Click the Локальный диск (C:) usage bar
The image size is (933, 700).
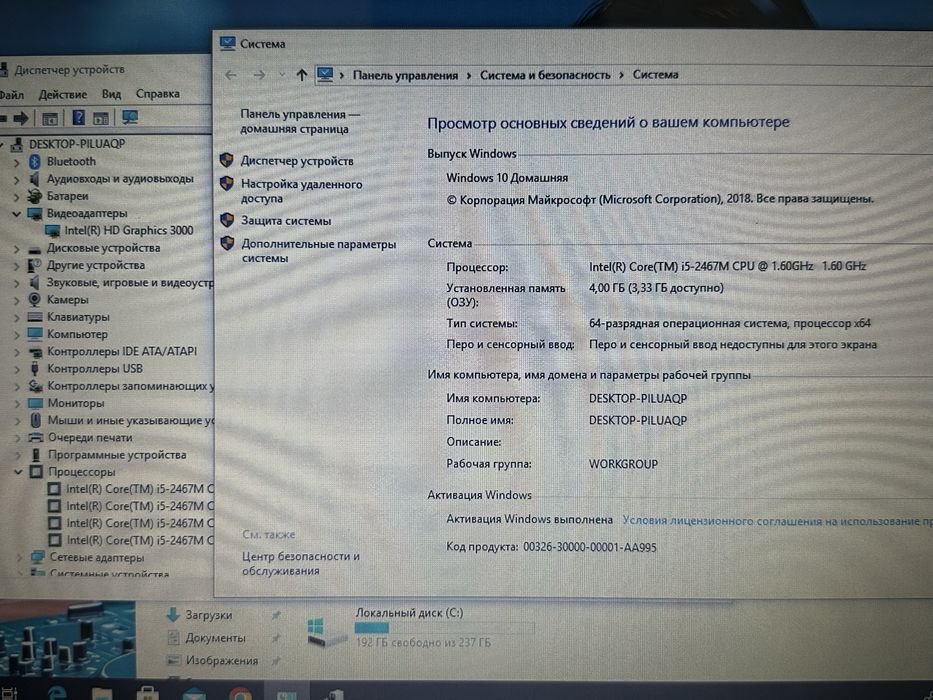coord(444,627)
